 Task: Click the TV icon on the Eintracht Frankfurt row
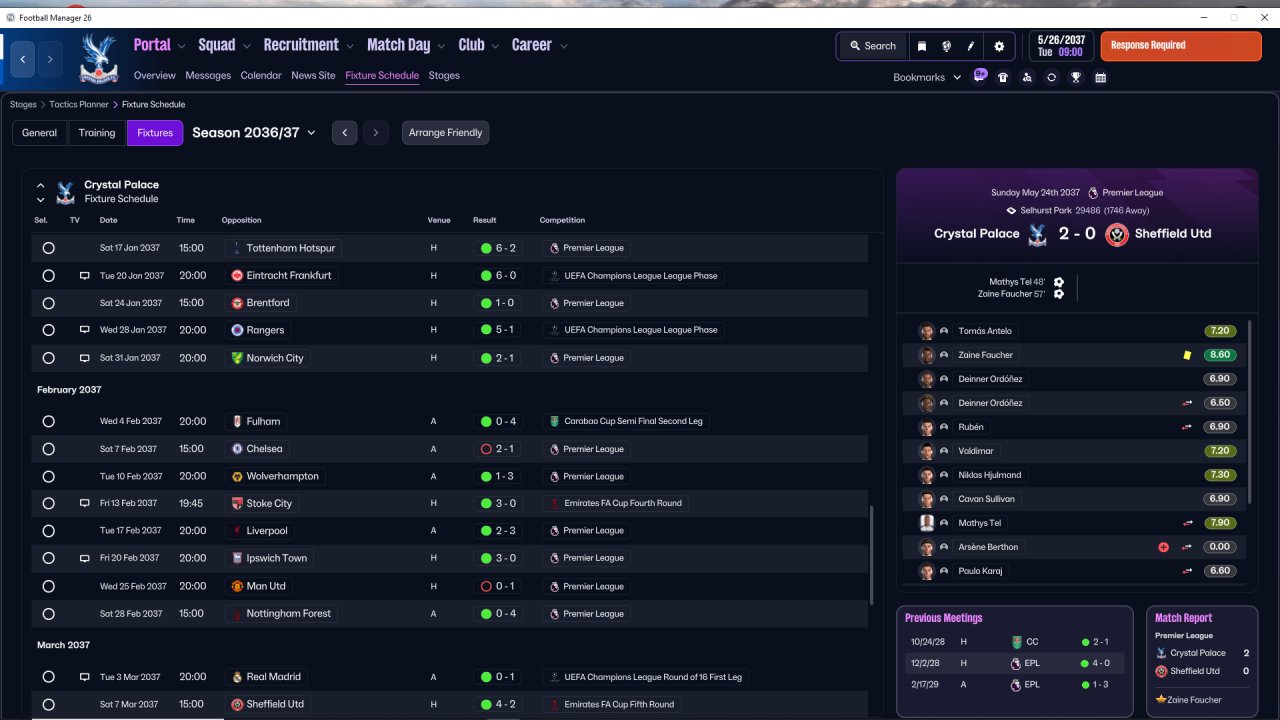click(x=85, y=275)
